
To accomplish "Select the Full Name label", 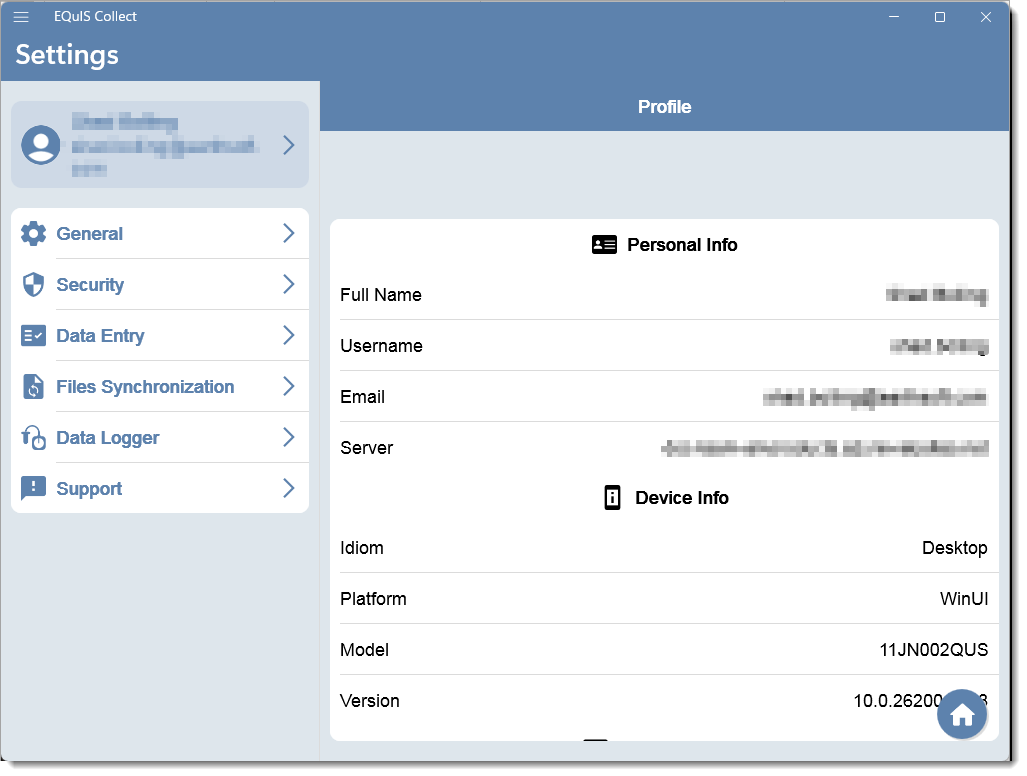I will [x=381, y=295].
